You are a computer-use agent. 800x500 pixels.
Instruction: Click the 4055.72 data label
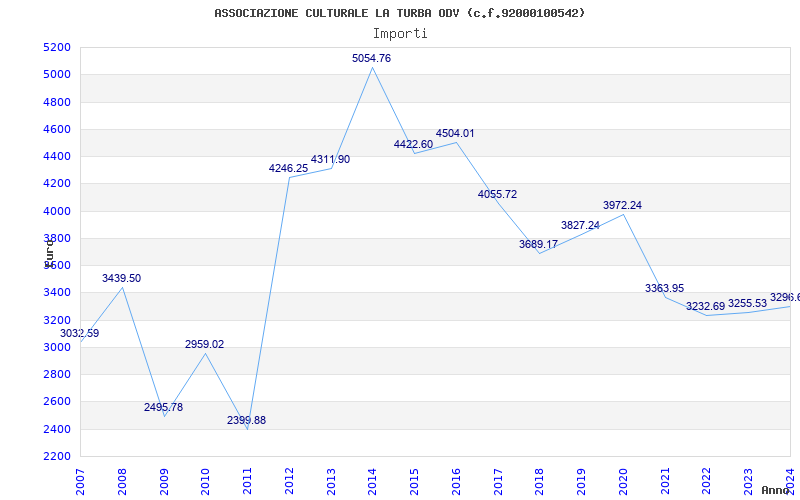tap(497, 194)
